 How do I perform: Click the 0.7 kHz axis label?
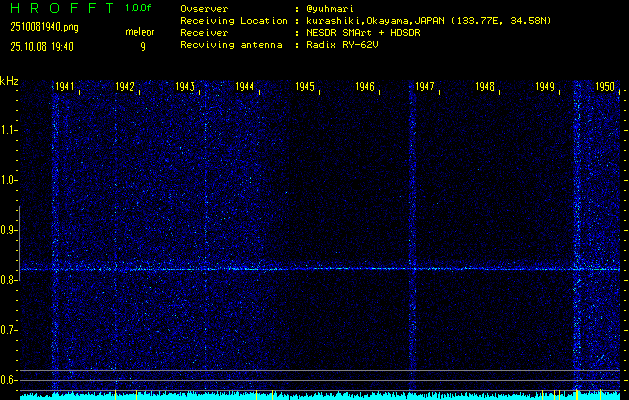(6, 330)
